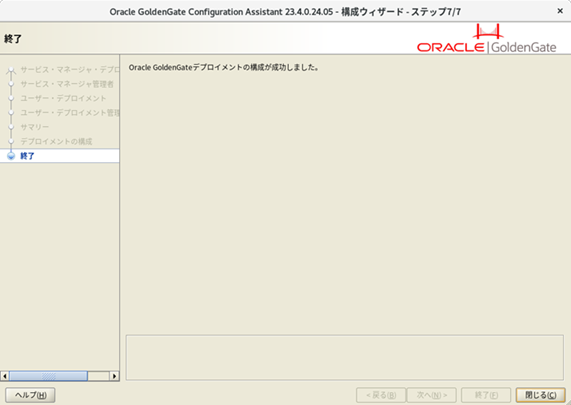Screen dimensions: 571x405
Task: Select the 終了 step in sidebar
Action: 59,156
